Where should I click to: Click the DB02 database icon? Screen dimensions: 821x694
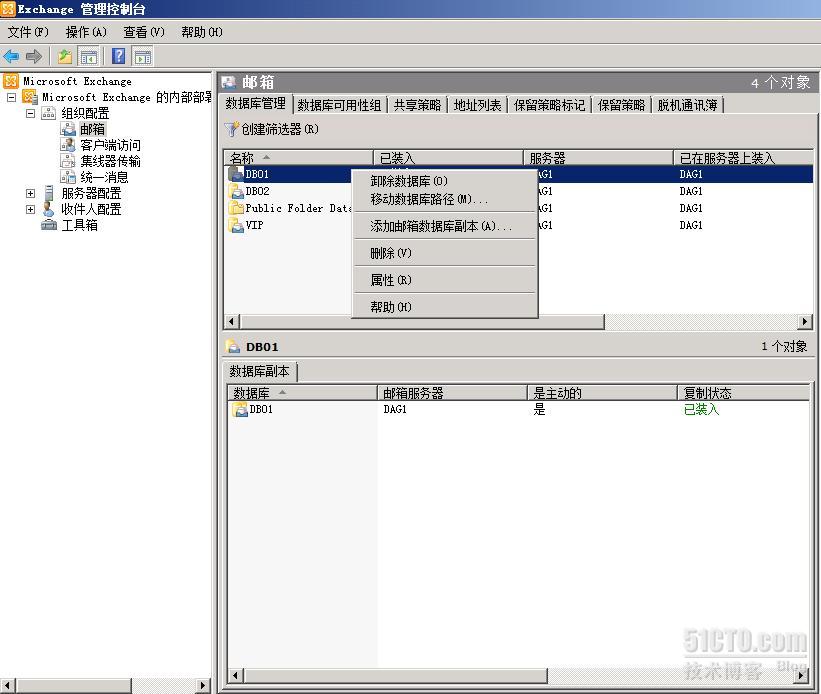(236, 191)
